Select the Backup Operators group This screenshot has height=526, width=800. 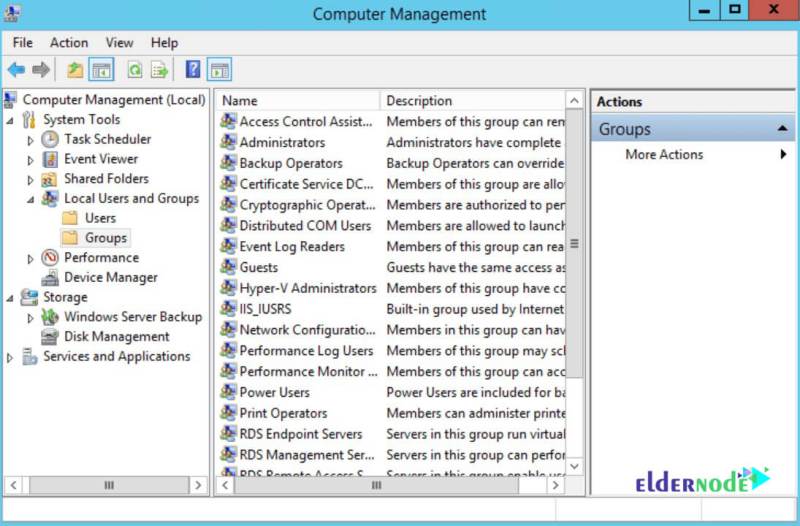[291, 163]
